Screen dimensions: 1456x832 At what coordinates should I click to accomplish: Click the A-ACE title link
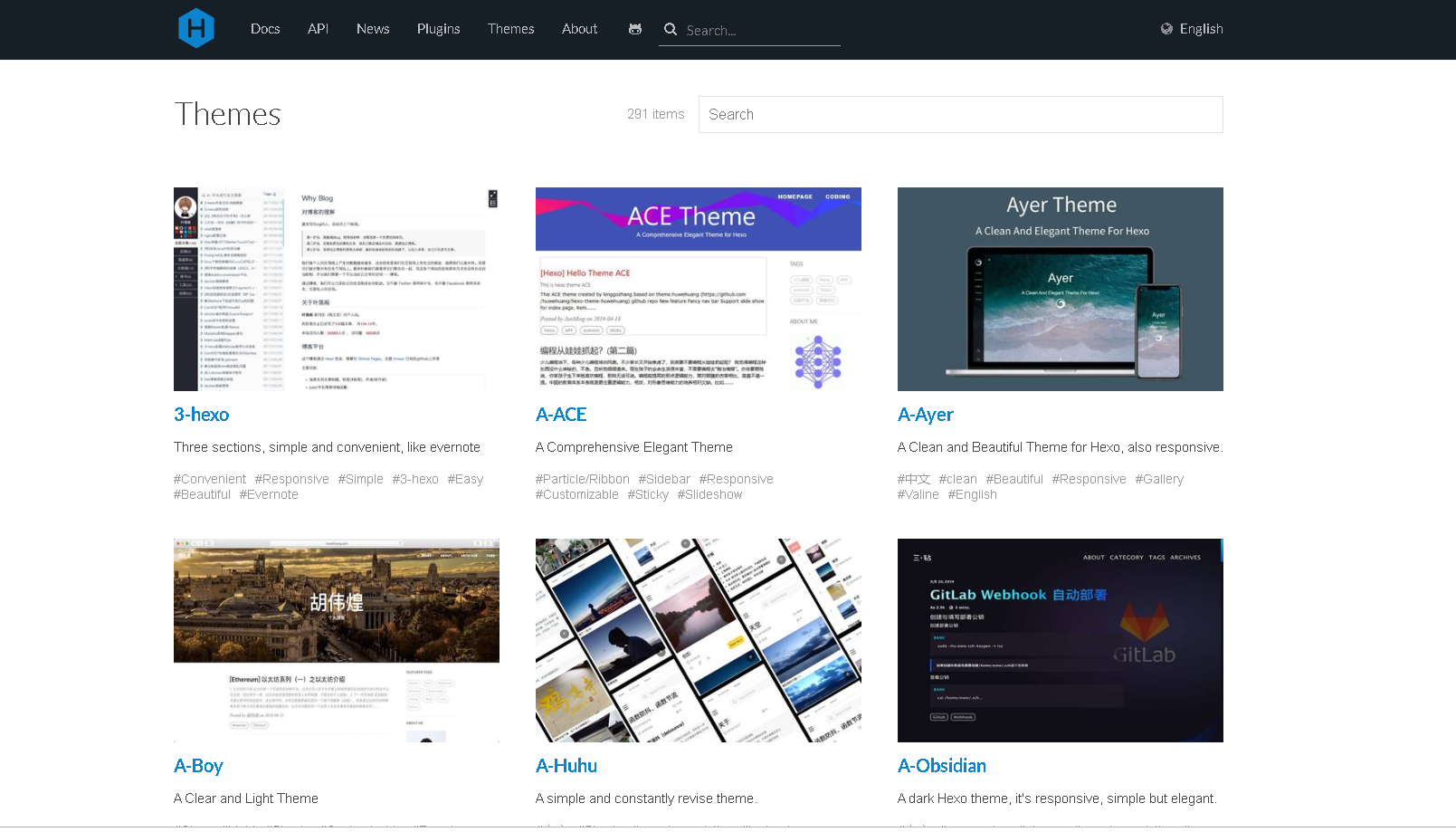click(x=561, y=415)
